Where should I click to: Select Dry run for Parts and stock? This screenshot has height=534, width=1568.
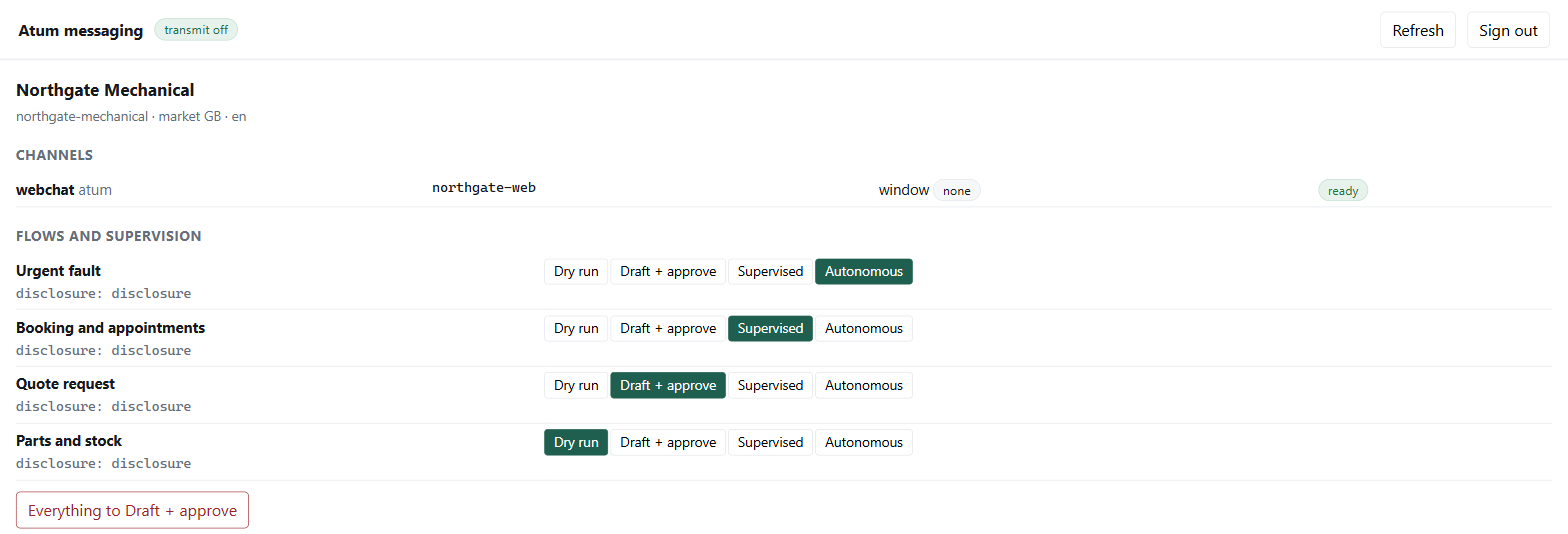click(576, 442)
